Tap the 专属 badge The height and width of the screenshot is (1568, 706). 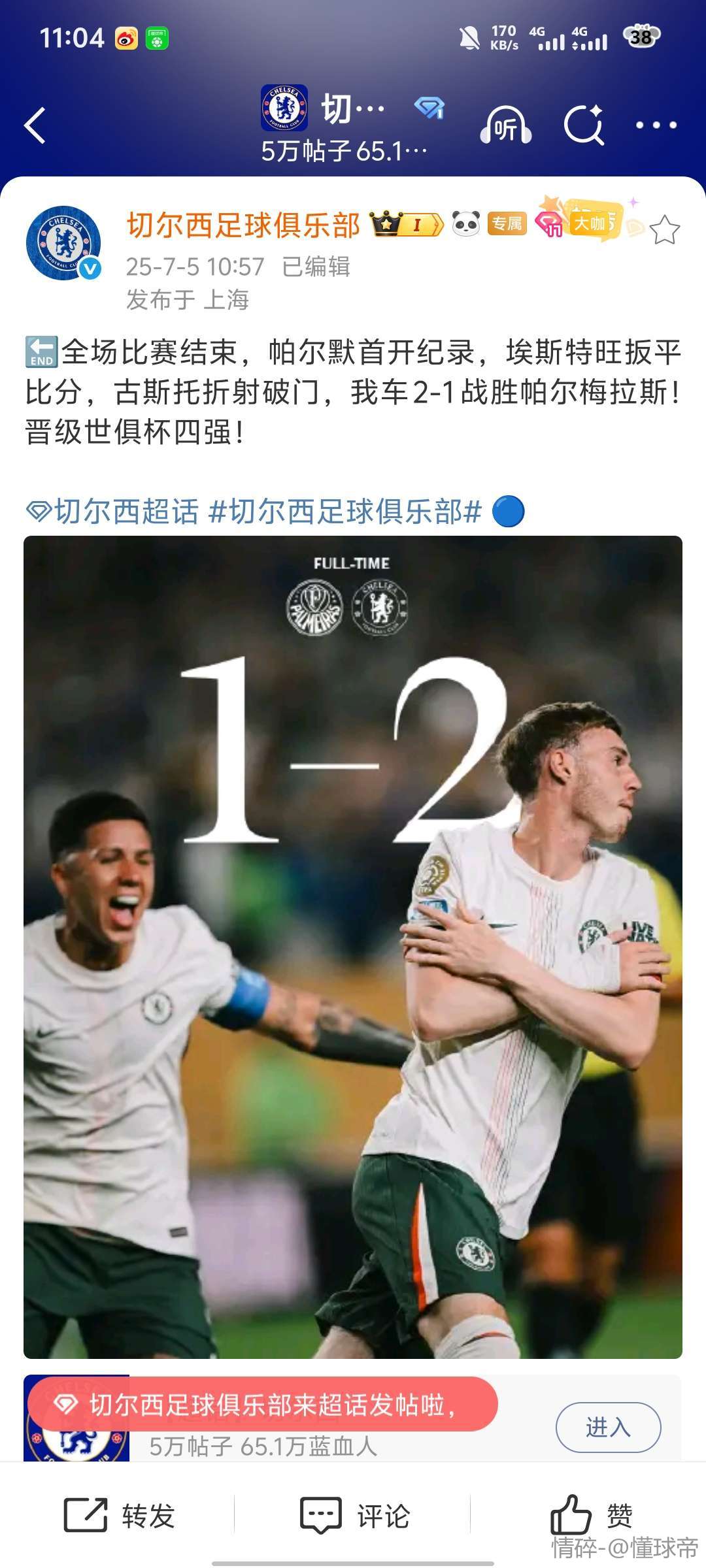(507, 224)
